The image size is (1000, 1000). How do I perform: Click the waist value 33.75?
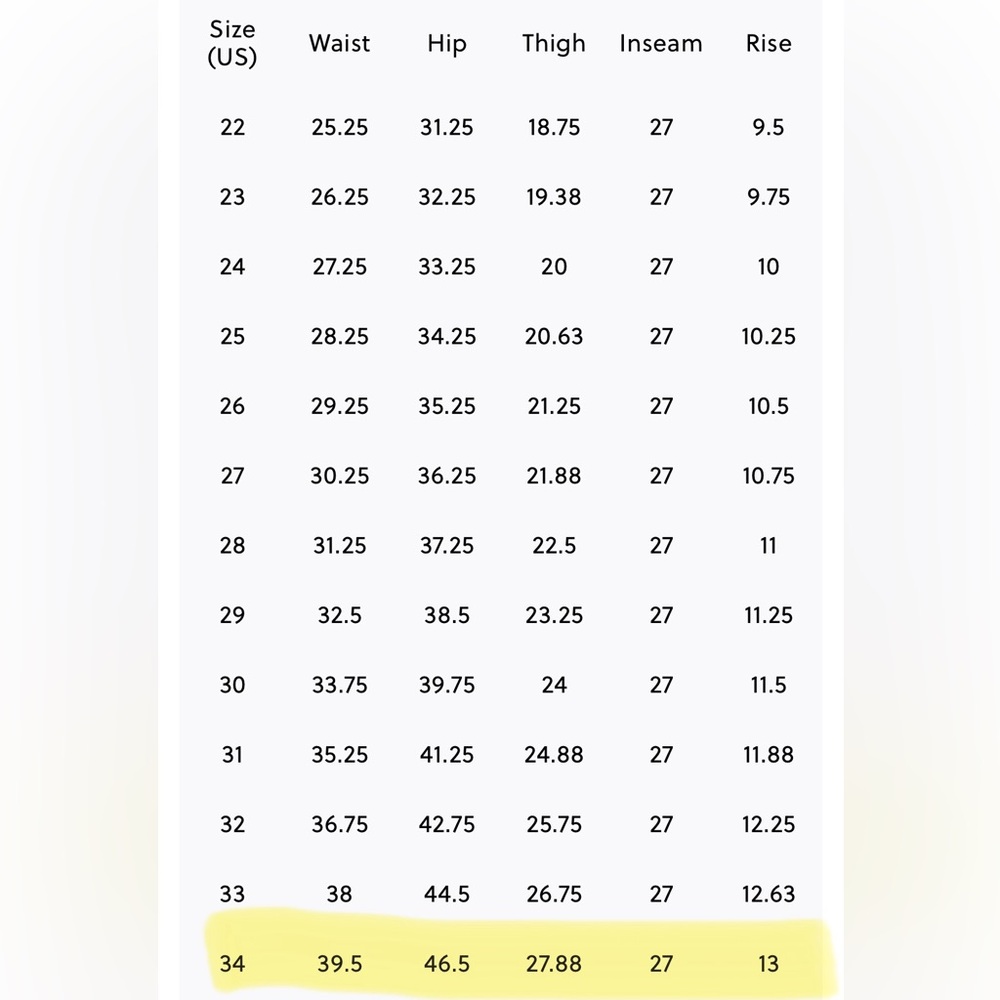click(x=339, y=685)
